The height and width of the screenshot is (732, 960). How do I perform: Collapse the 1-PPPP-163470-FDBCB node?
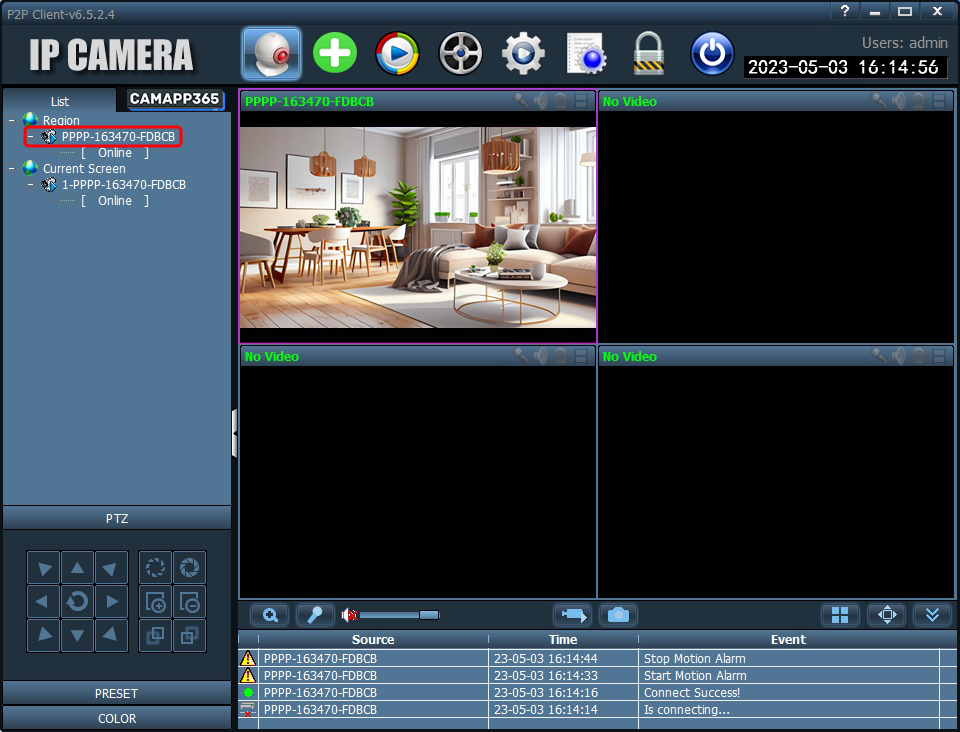[31, 184]
